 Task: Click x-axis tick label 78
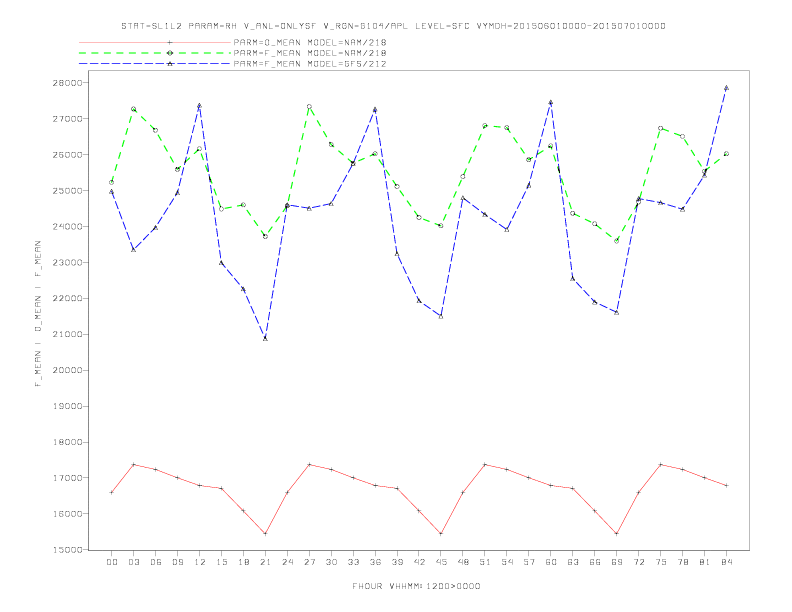click(x=682, y=562)
